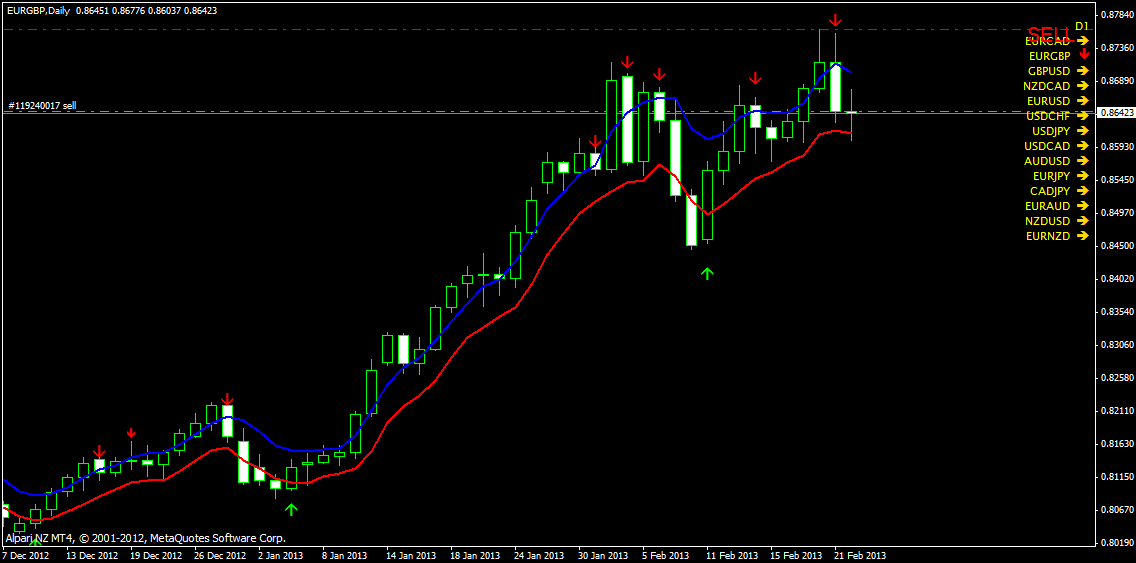This screenshot has width=1136, height=563.
Task: Click the yellow arrow next to CADJPY
Action: 1082,191
